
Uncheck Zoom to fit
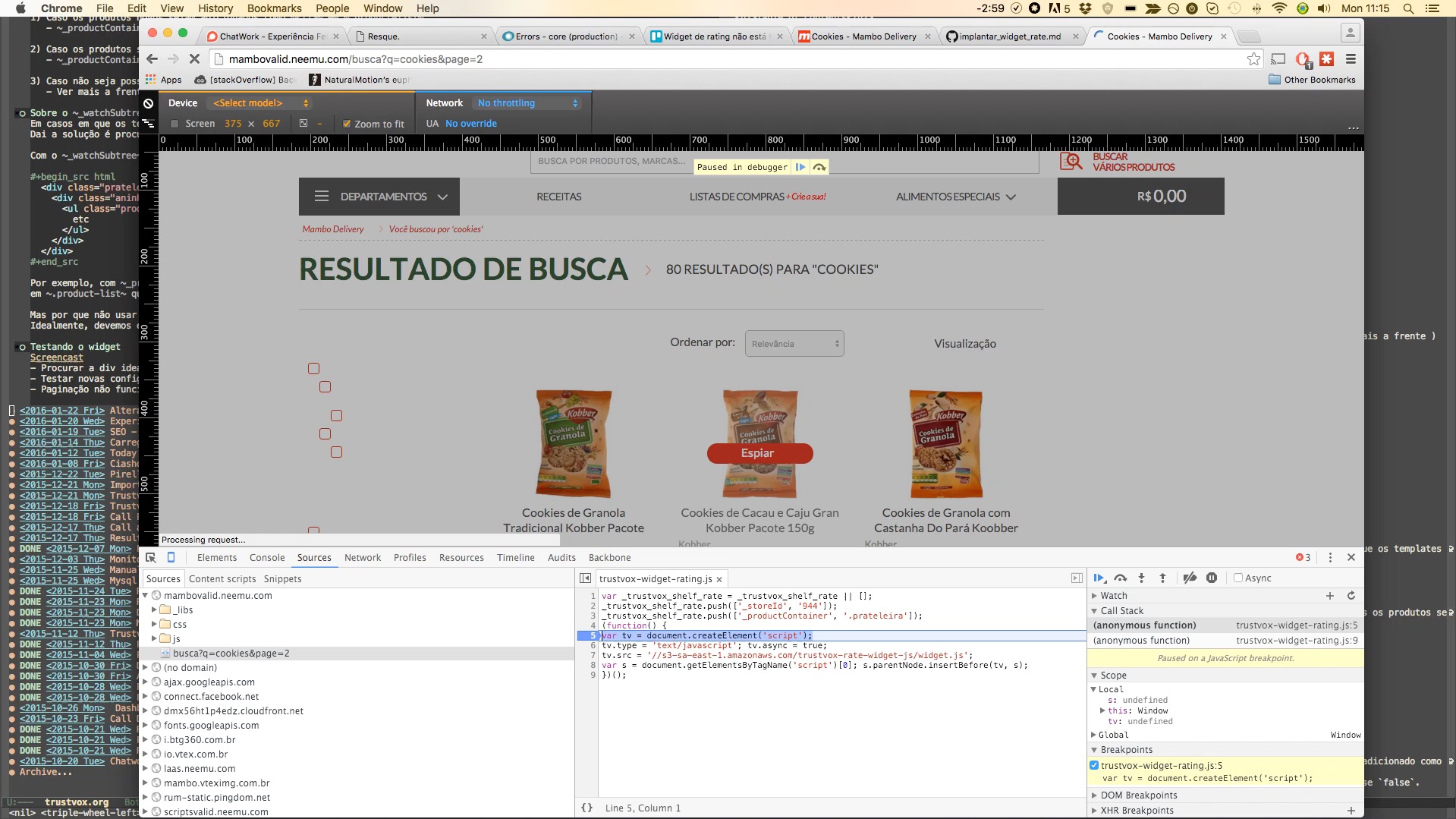[x=347, y=124]
